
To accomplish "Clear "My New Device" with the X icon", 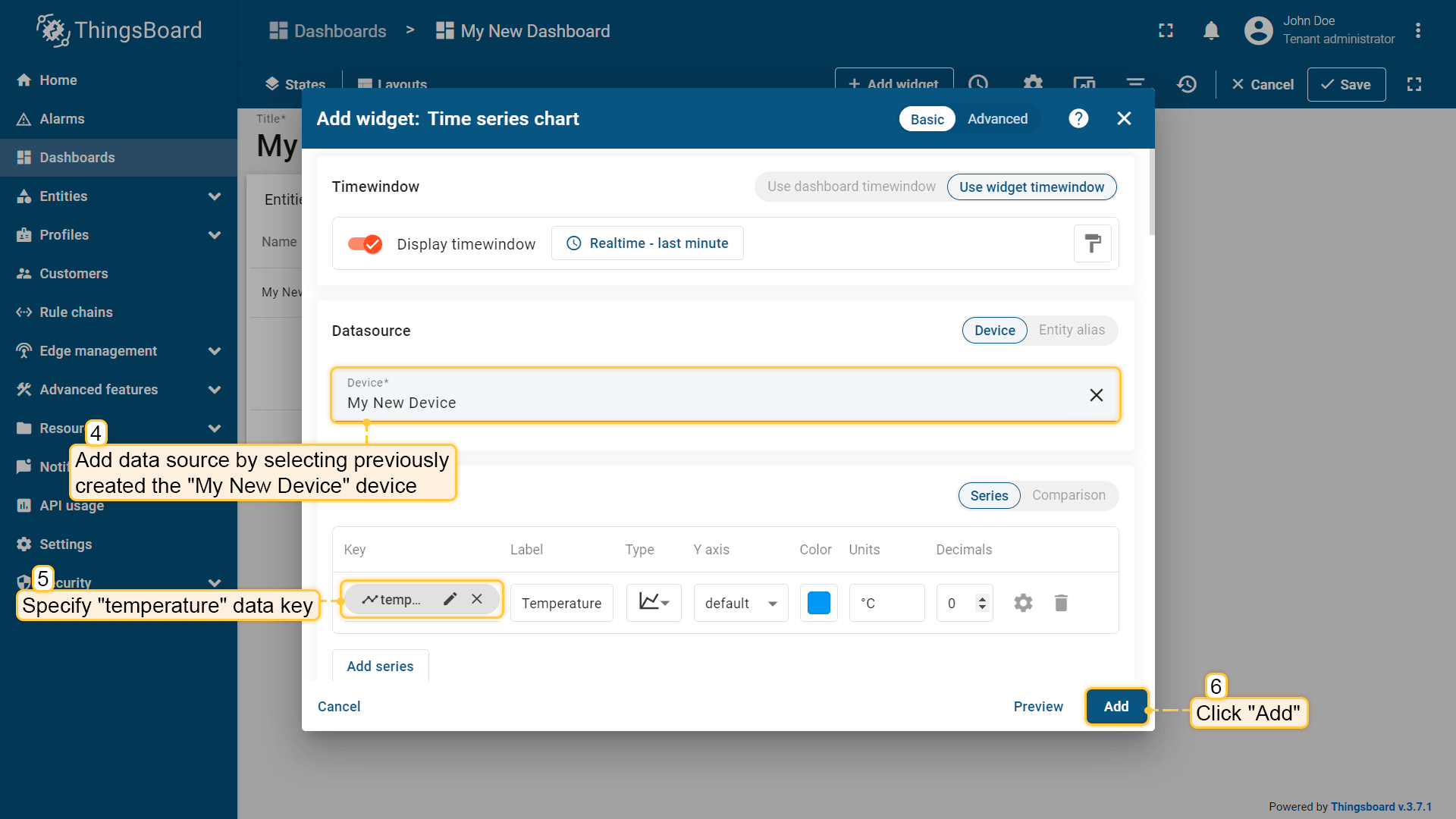I will point(1097,395).
